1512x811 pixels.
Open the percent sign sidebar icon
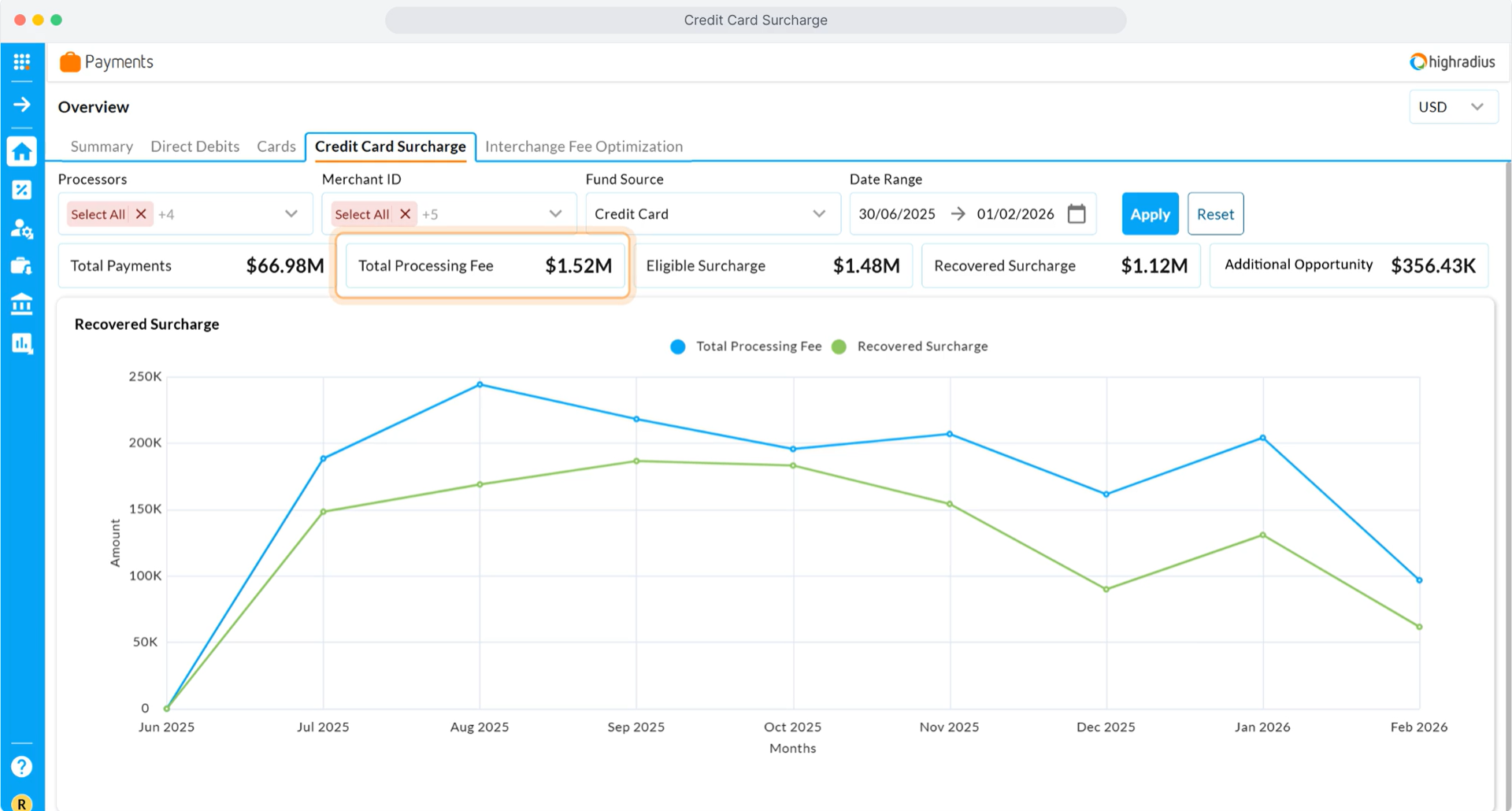(22, 190)
